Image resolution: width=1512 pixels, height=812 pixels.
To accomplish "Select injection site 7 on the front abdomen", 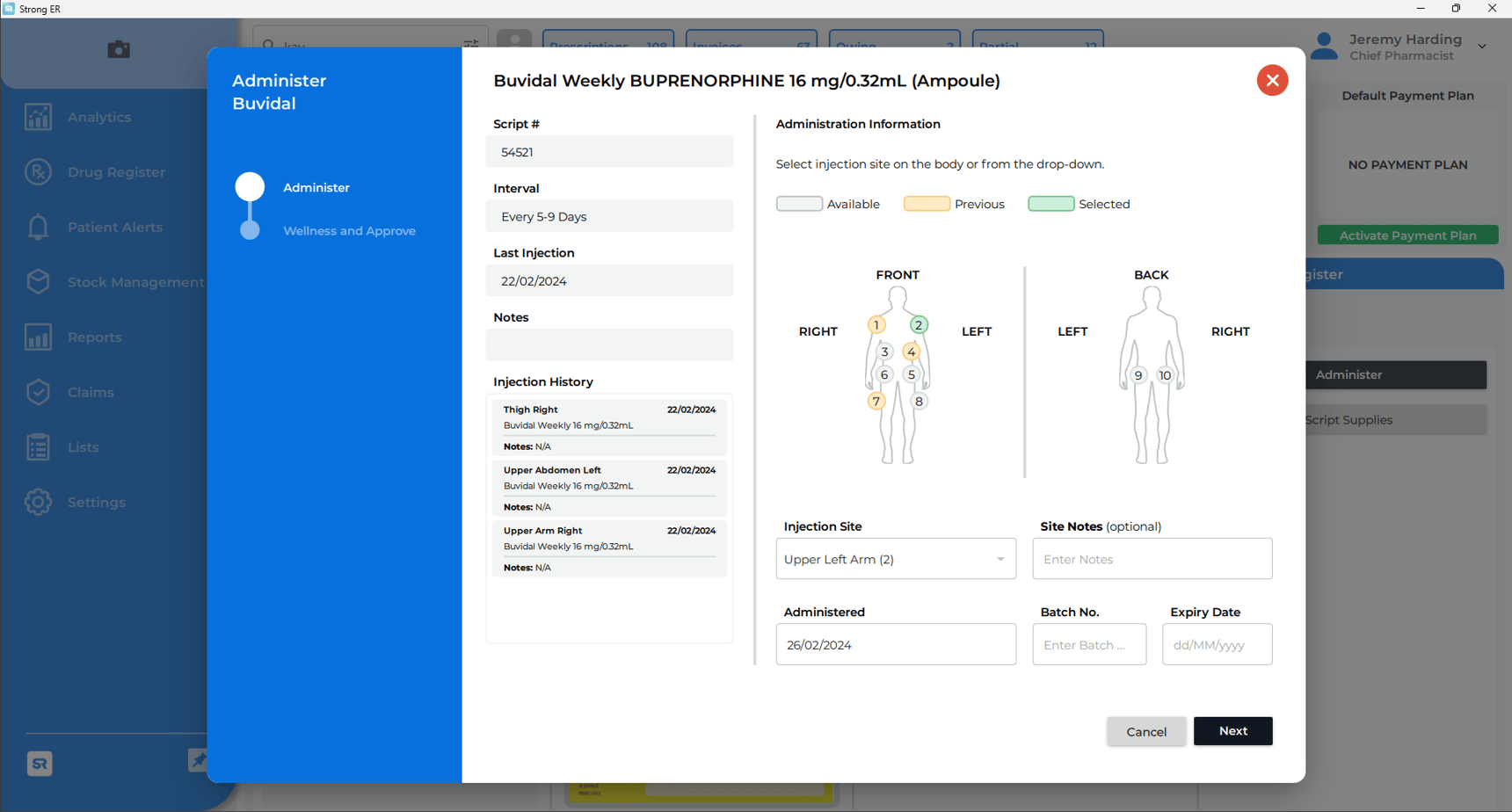I will 876,401.
